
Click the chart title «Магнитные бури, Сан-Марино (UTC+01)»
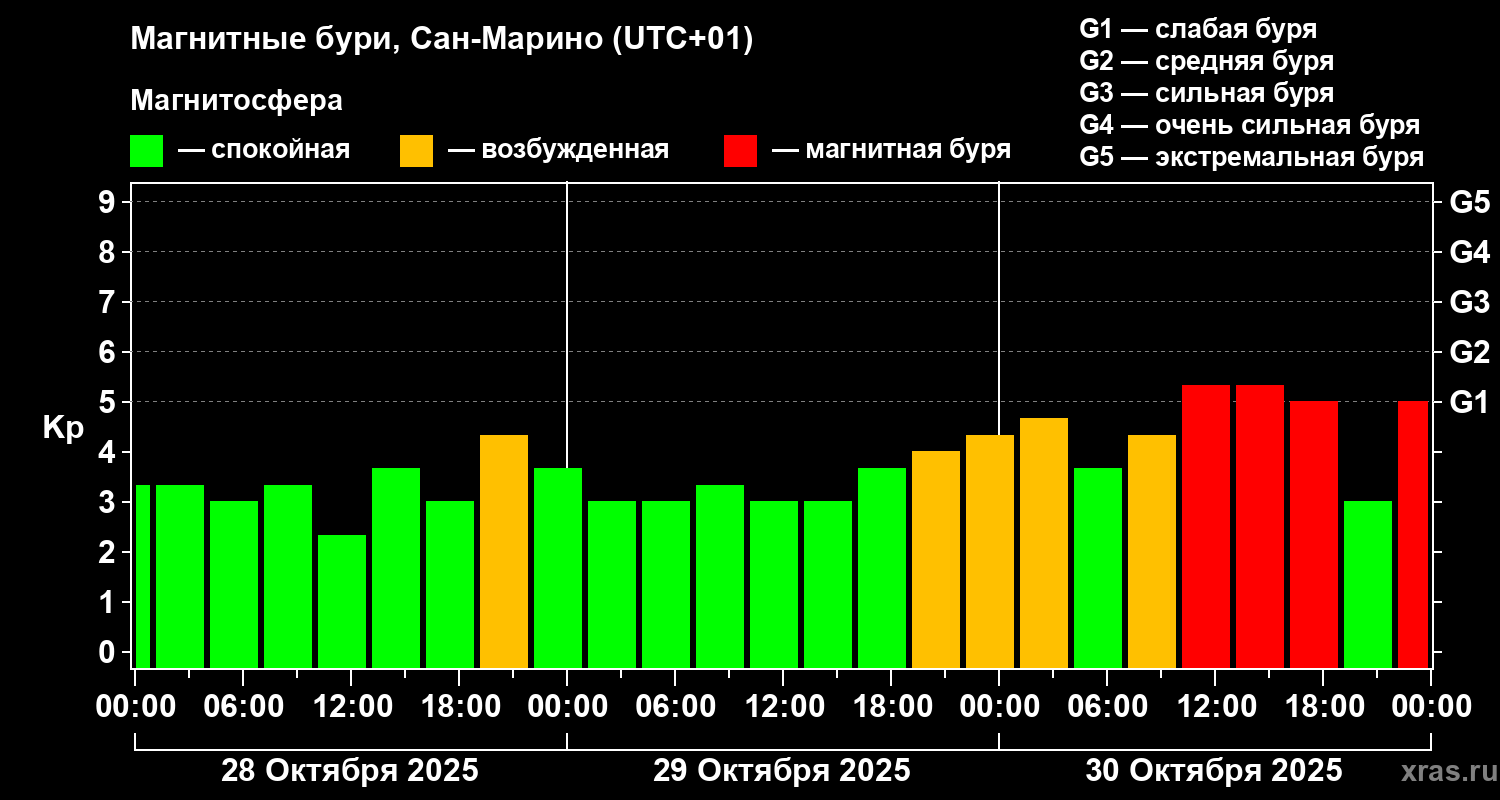tap(441, 40)
